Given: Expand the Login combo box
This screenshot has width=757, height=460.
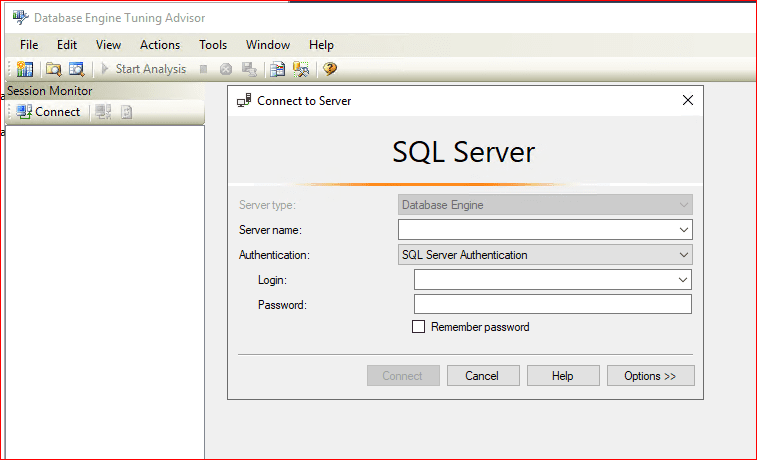Looking at the screenshot, I should tap(684, 280).
